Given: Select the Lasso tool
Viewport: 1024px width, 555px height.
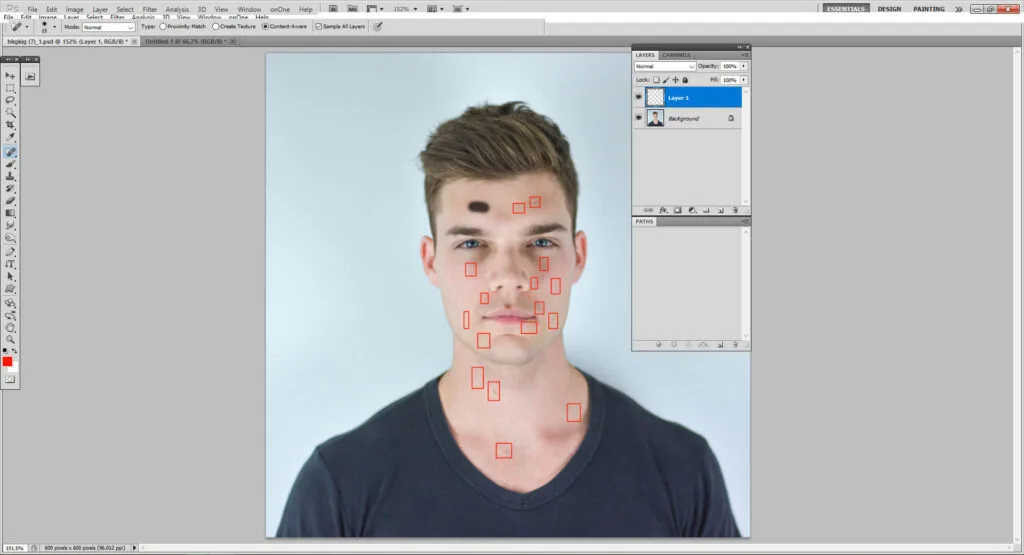Looking at the screenshot, I should click(11, 100).
